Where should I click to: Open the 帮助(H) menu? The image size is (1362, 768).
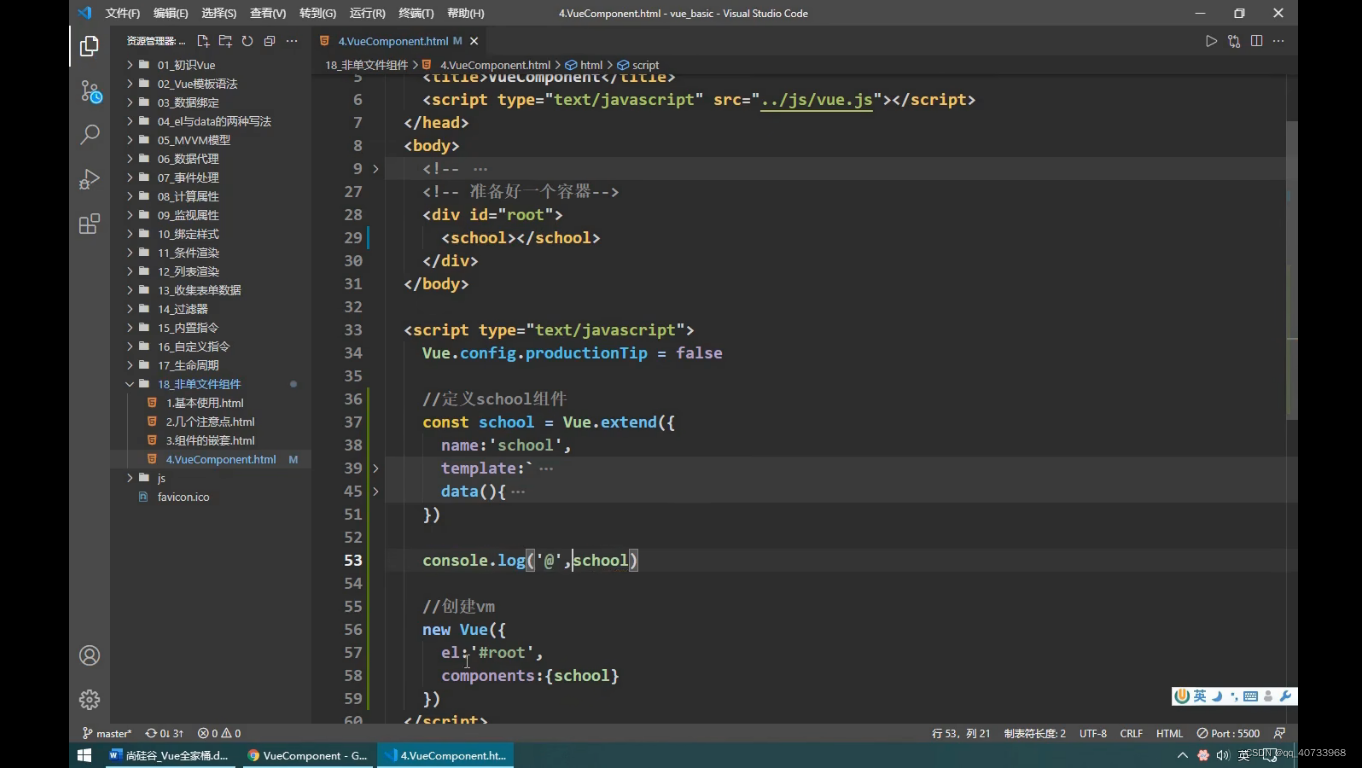pos(466,13)
